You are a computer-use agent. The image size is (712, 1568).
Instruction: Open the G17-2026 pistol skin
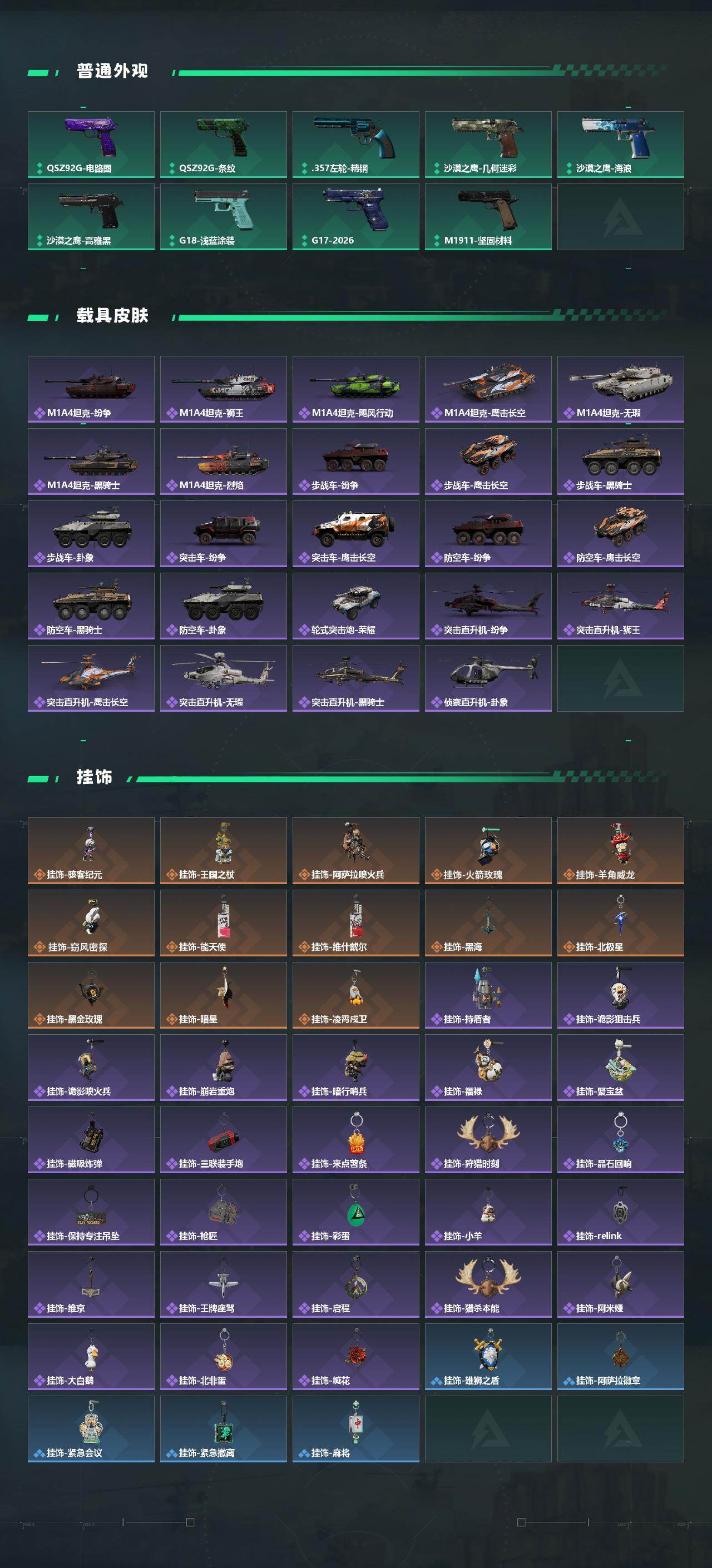coord(355,217)
